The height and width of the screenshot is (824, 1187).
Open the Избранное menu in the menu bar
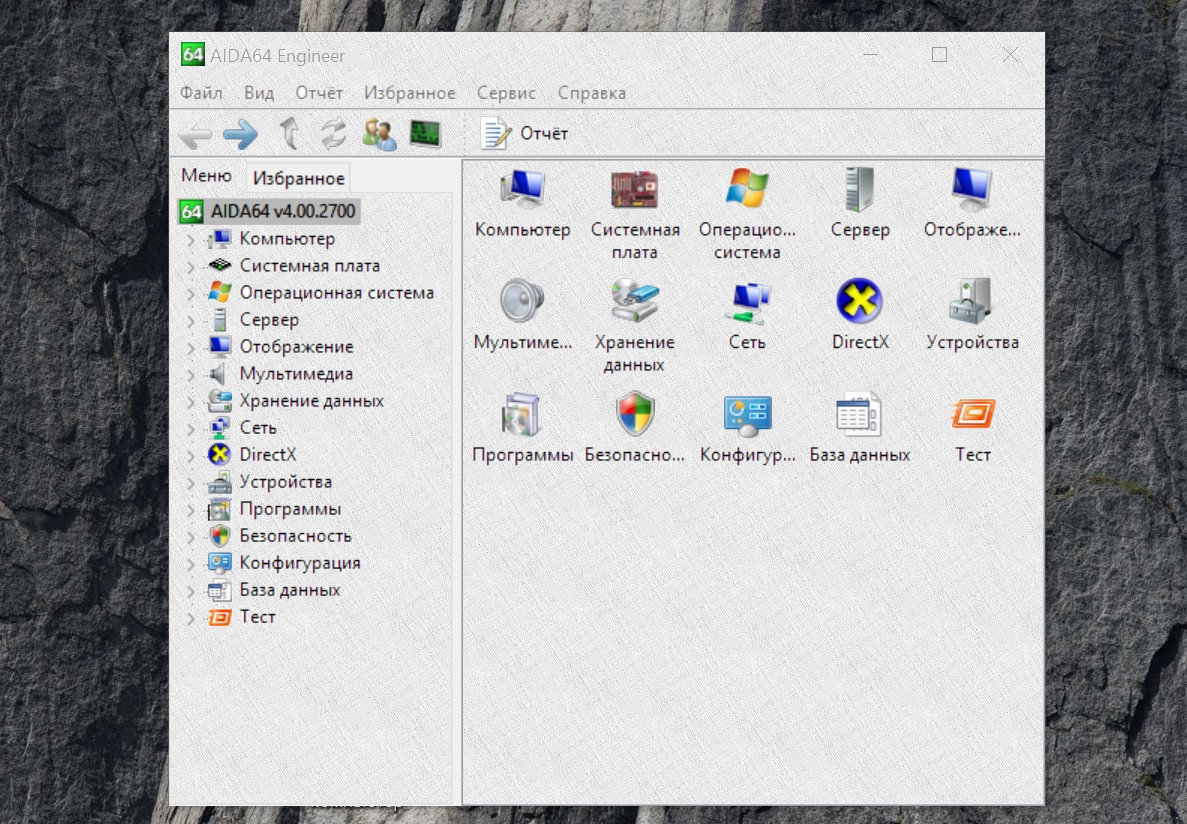(x=410, y=92)
